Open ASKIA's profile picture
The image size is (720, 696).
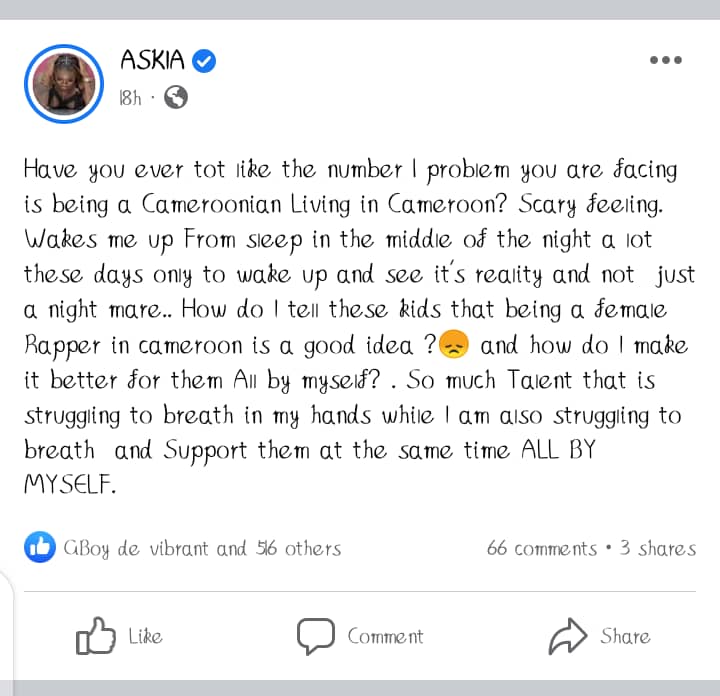click(x=64, y=84)
